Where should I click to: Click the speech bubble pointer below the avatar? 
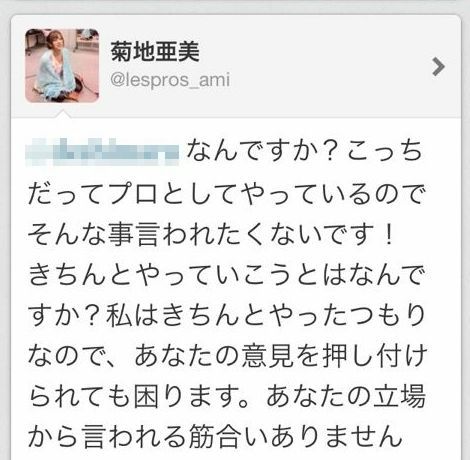(x=63, y=114)
